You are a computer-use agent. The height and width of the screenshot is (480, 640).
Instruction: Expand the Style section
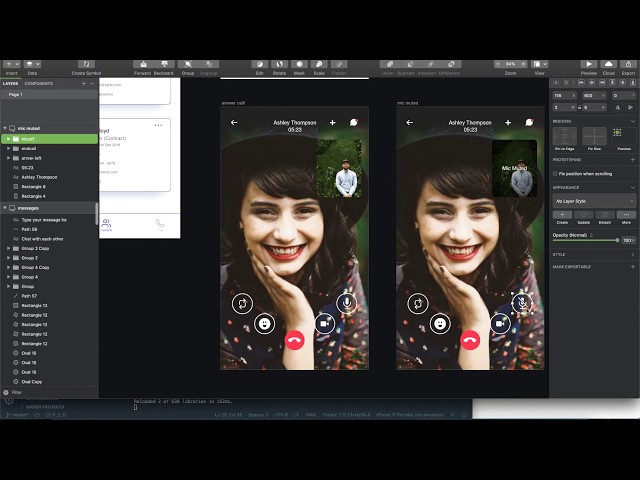coord(633,255)
